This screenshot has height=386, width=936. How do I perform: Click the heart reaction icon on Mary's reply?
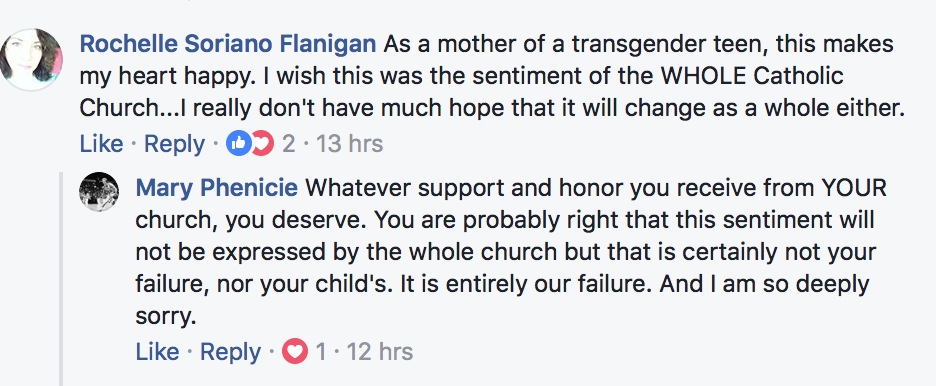[294, 352]
